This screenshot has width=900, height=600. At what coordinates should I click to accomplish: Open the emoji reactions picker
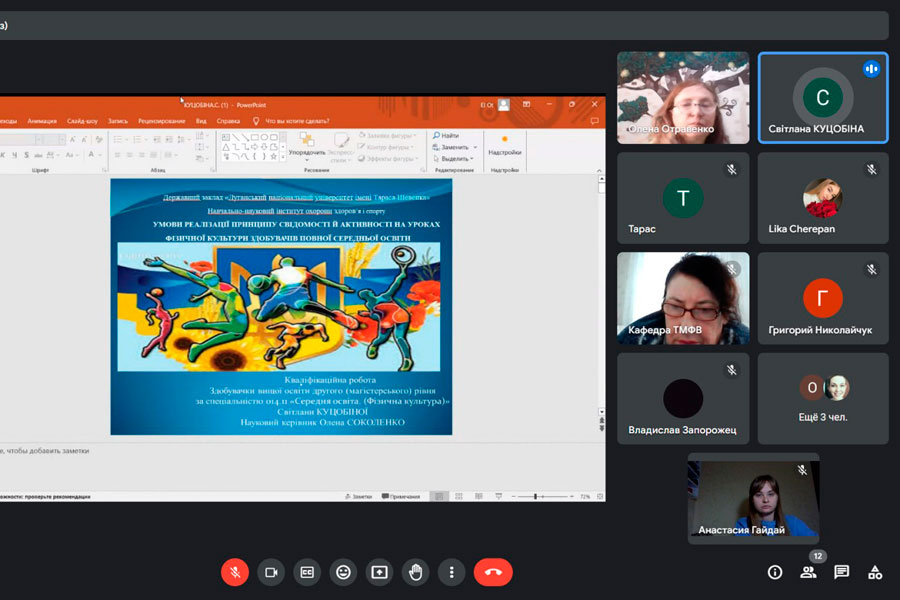[343, 572]
